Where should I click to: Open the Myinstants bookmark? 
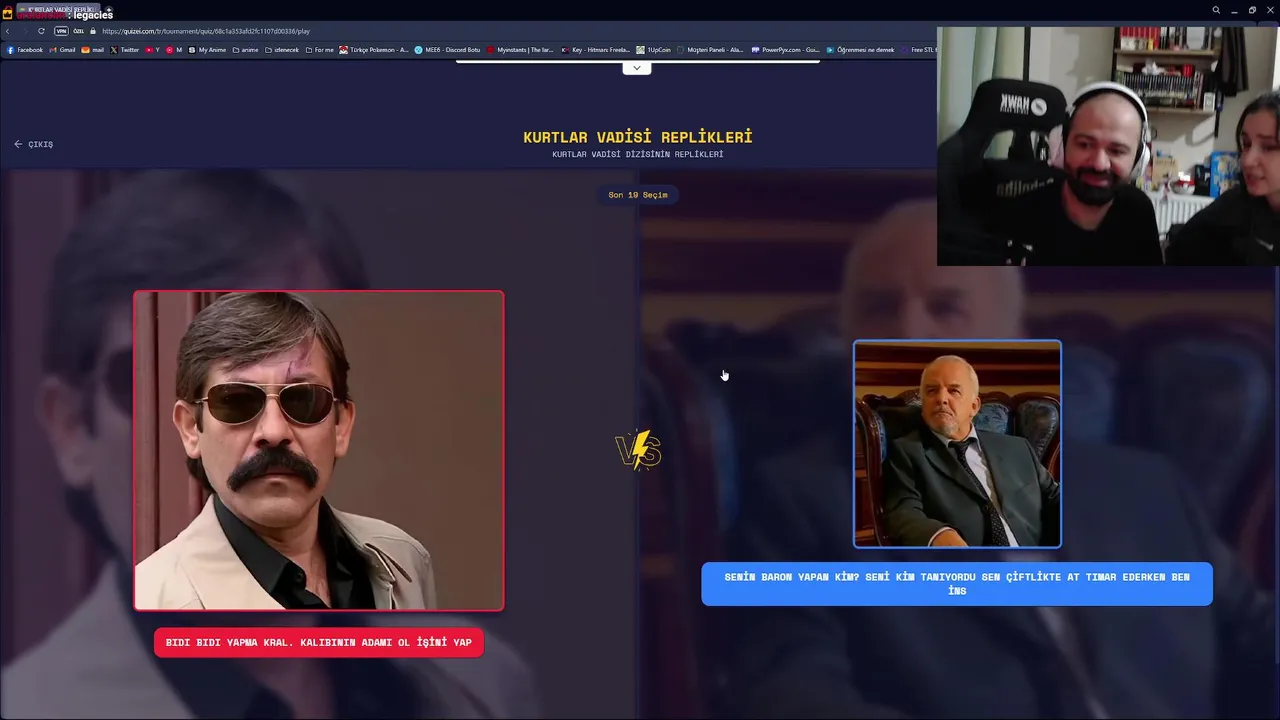(520, 50)
